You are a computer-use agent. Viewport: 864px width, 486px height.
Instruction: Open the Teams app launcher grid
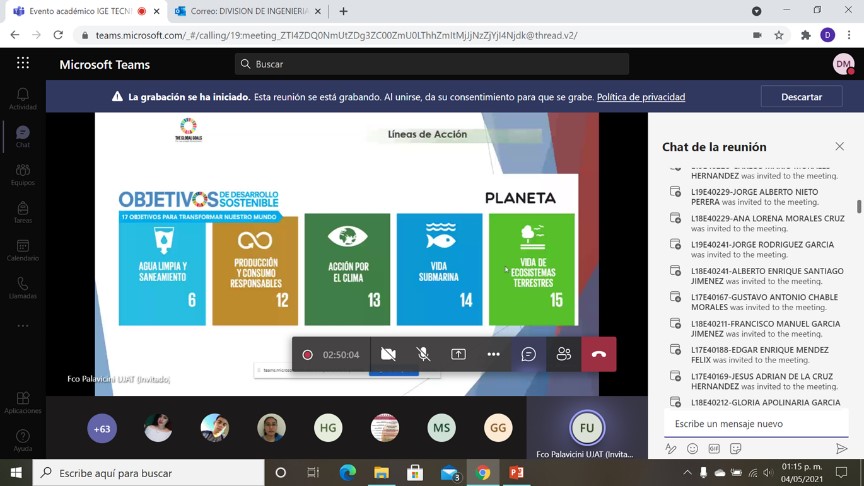click(x=23, y=63)
